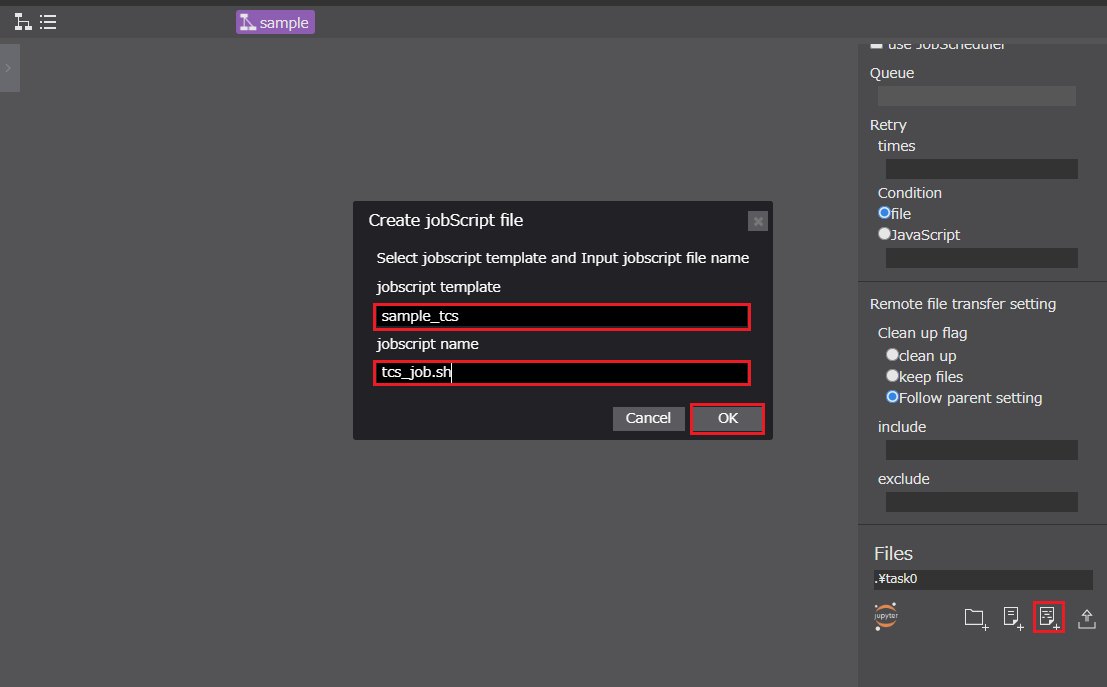The width and height of the screenshot is (1107, 687).
Task: Close the Create jobScript file dialog
Action: pos(757,221)
